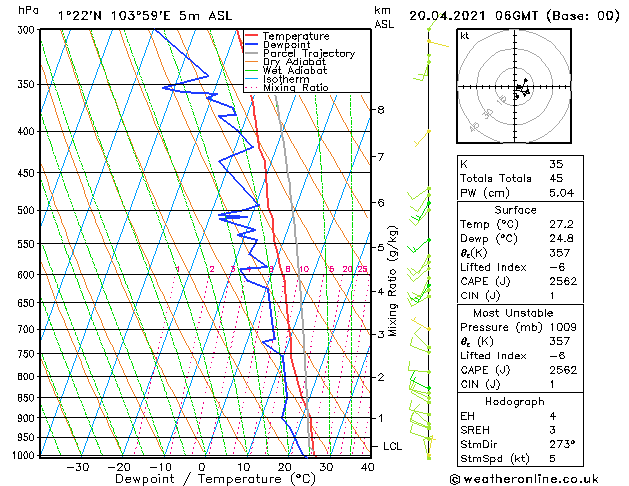Click the 5 km altitude tick label
629x486 pixels.
pos(381,247)
